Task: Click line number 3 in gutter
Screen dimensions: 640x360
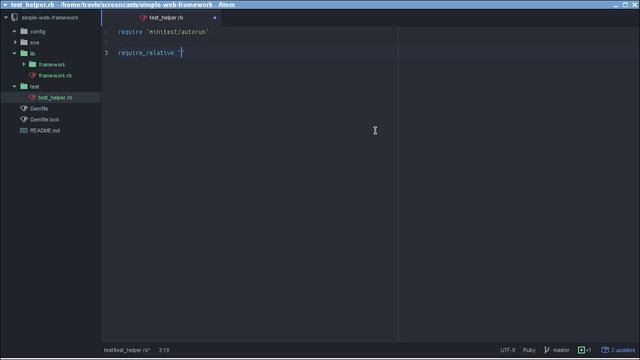Action: (107, 53)
